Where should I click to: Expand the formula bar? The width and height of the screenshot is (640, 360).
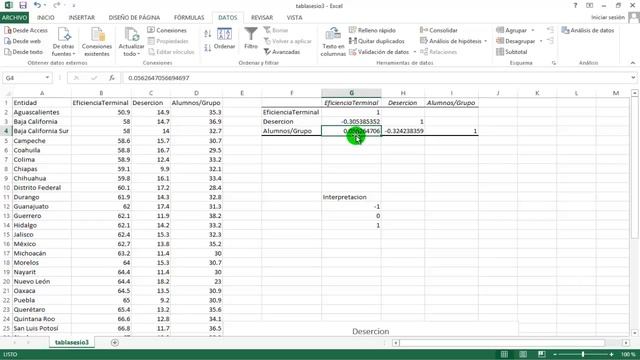(x=633, y=78)
